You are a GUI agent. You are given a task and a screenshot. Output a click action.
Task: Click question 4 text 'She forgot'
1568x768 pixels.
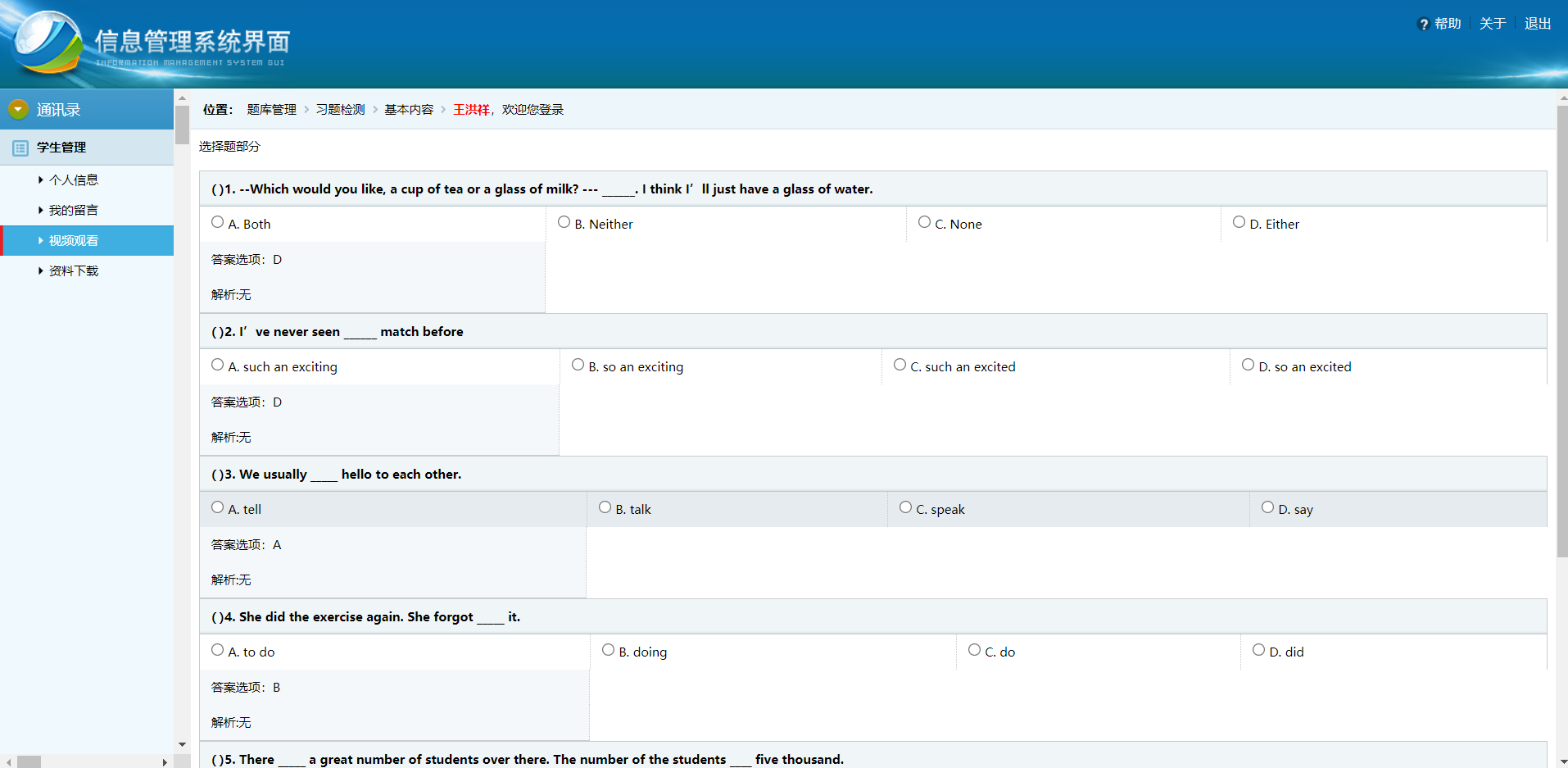pos(366,616)
